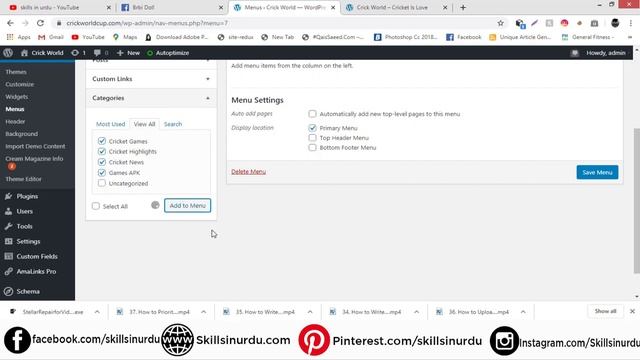Tick the Select All checkbox
The image size is (640, 360).
click(96, 206)
